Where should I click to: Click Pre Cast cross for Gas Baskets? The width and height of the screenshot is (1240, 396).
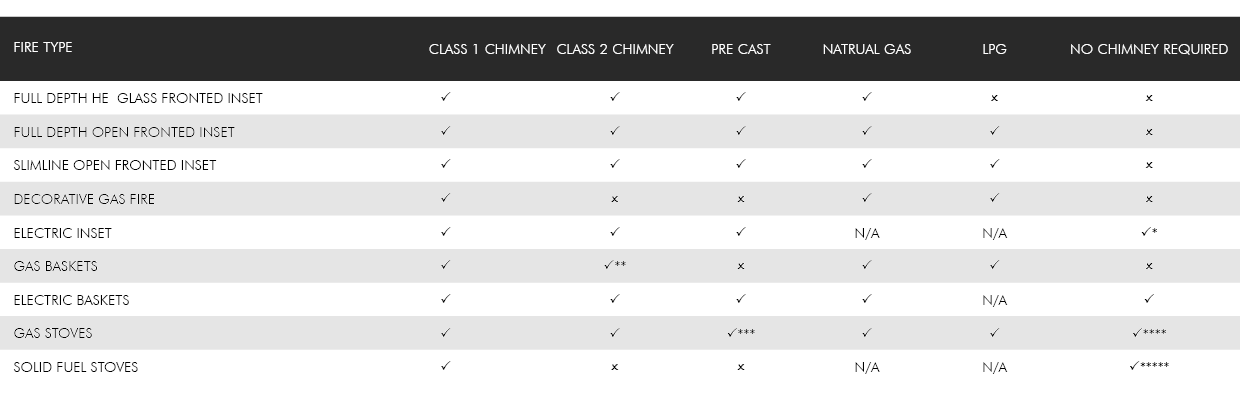pos(741,266)
